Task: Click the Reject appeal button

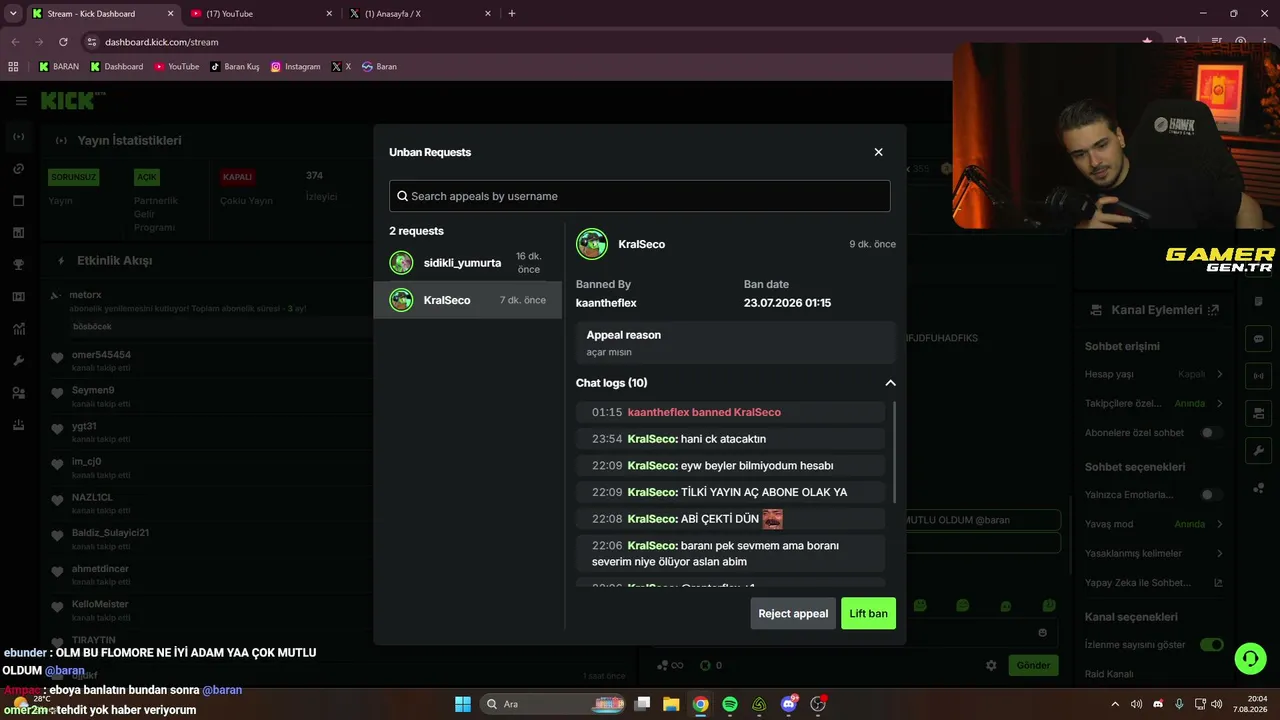Action: [793, 613]
